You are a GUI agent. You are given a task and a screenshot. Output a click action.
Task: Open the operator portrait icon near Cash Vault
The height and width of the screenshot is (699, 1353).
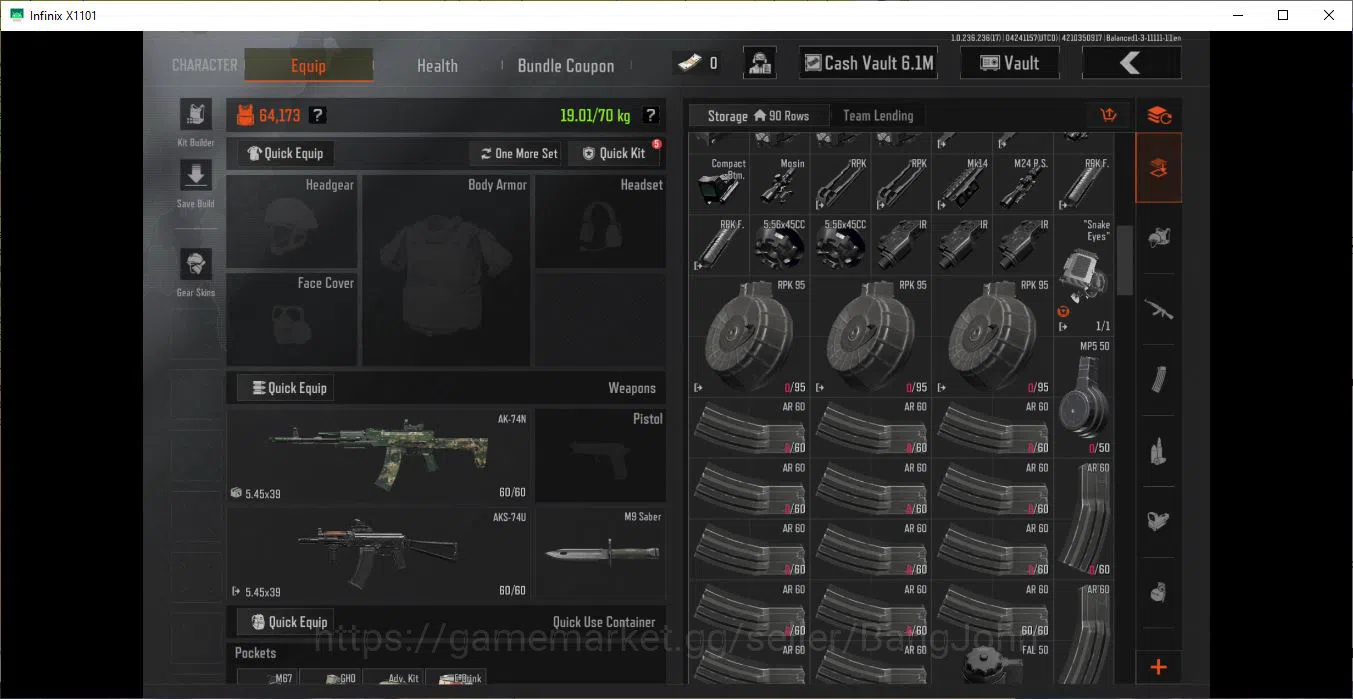(760, 63)
